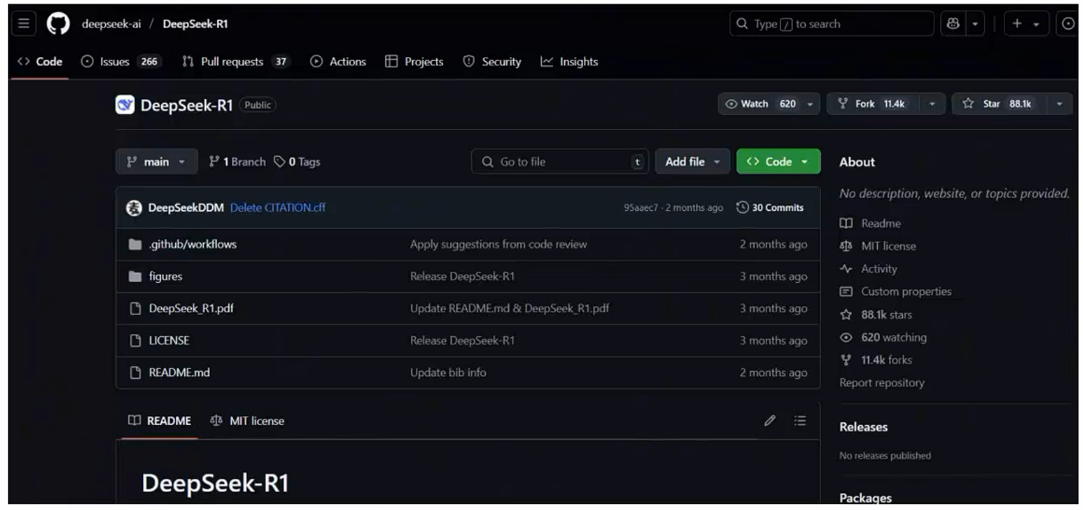Image resolution: width=1083 pixels, height=510 pixels.
Task: Open 'Apply suggestions from code review' commit
Action: point(499,244)
